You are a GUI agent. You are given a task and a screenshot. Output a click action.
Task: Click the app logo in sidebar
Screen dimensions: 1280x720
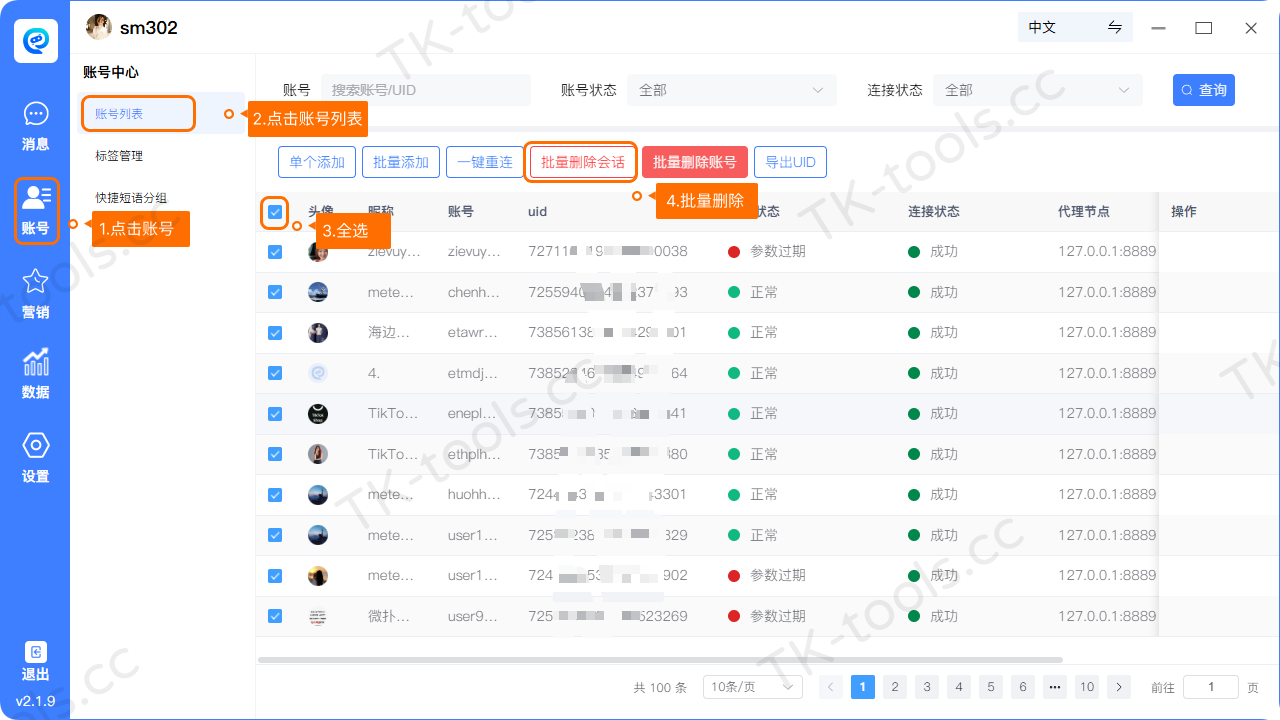pos(35,40)
